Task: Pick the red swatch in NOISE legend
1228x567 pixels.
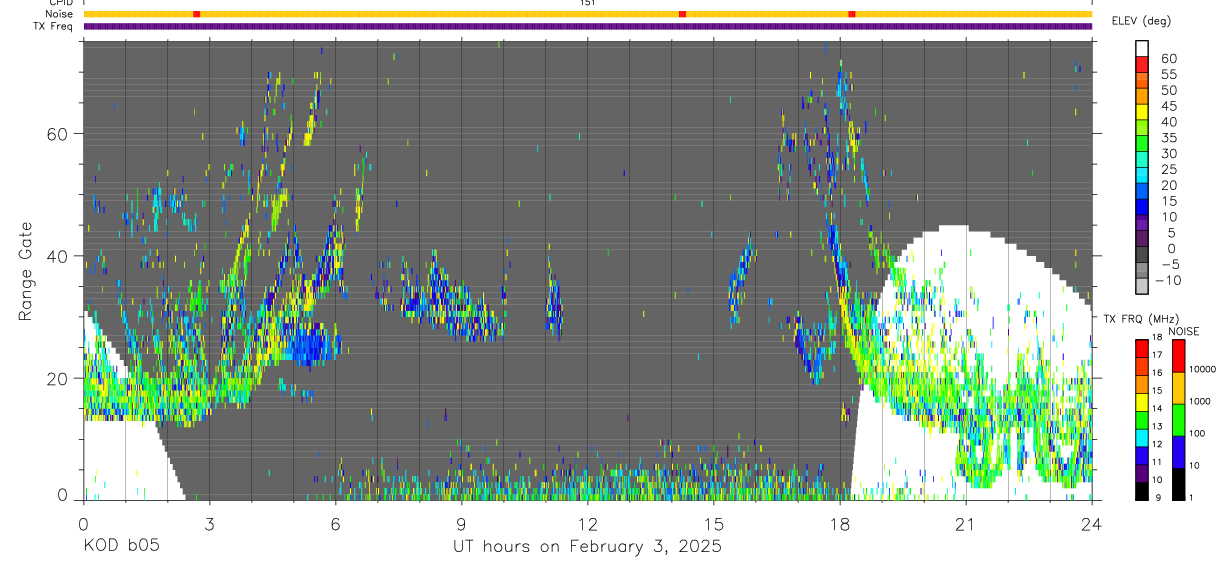Action: click(x=1178, y=355)
